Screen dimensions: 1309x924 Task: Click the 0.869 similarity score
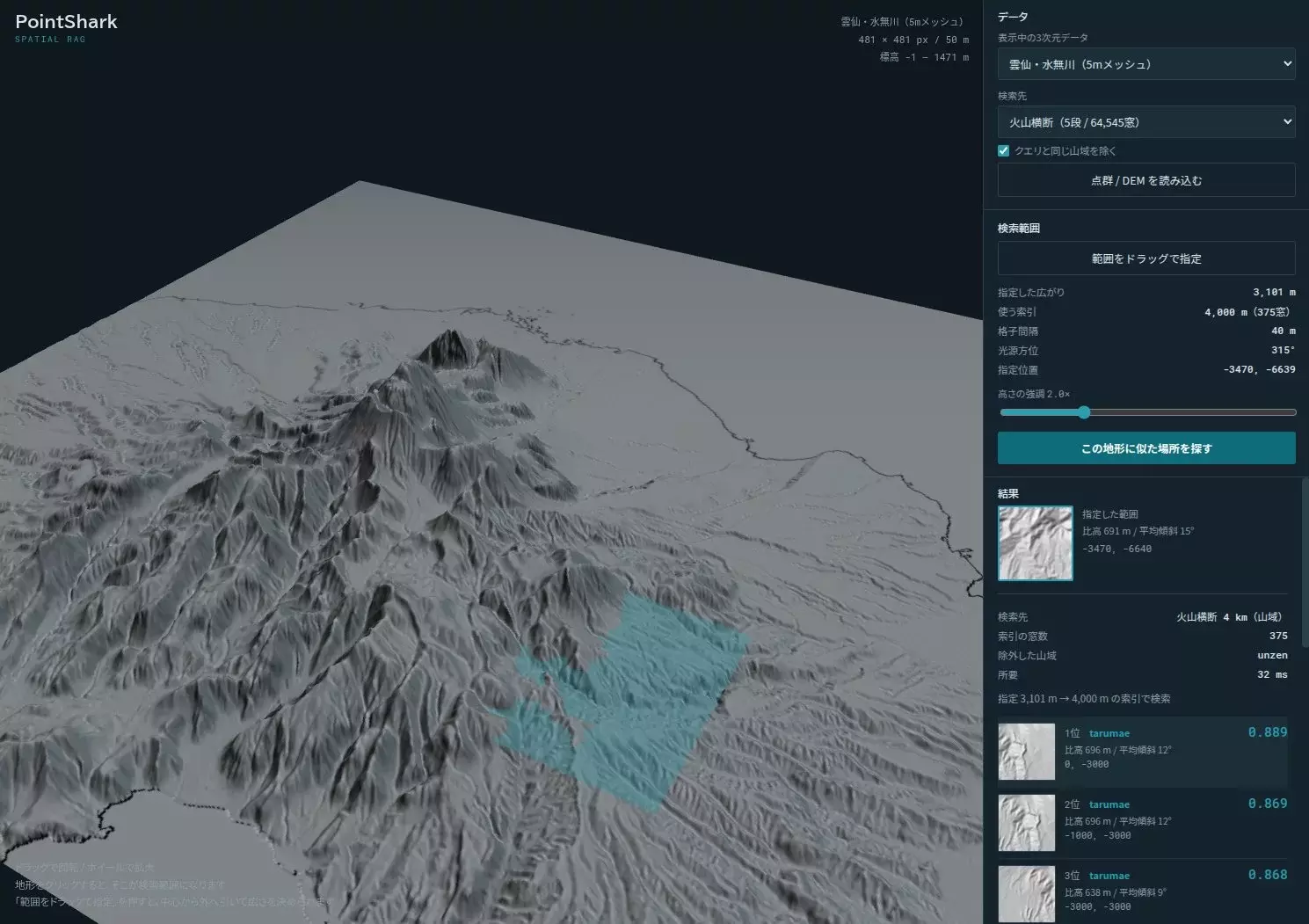pos(1268,804)
